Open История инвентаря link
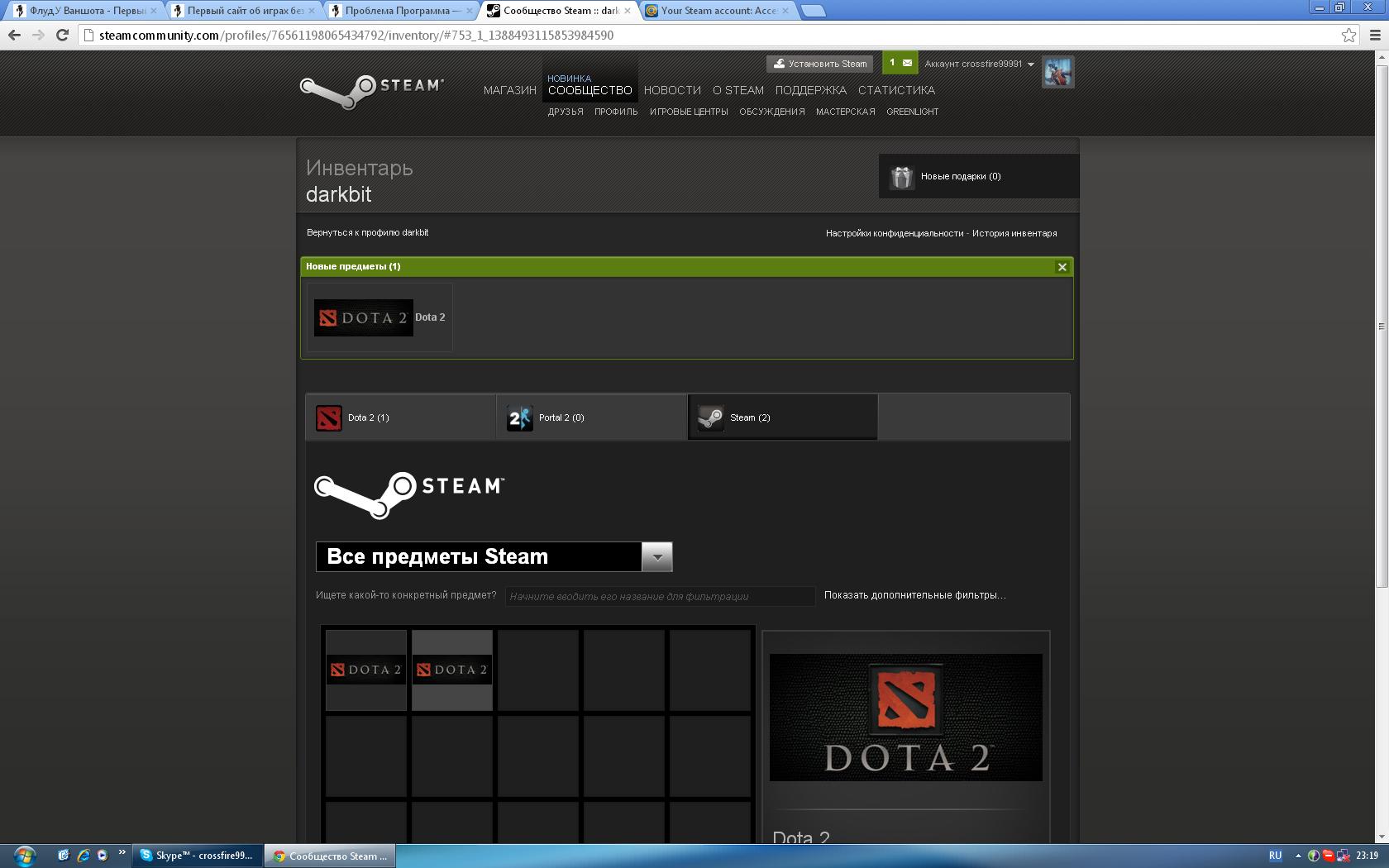The width and height of the screenshot is (1389, 868). click(1014, 233)
